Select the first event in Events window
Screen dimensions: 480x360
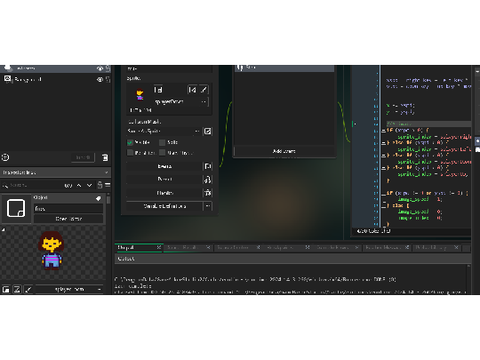coord(284,68)
